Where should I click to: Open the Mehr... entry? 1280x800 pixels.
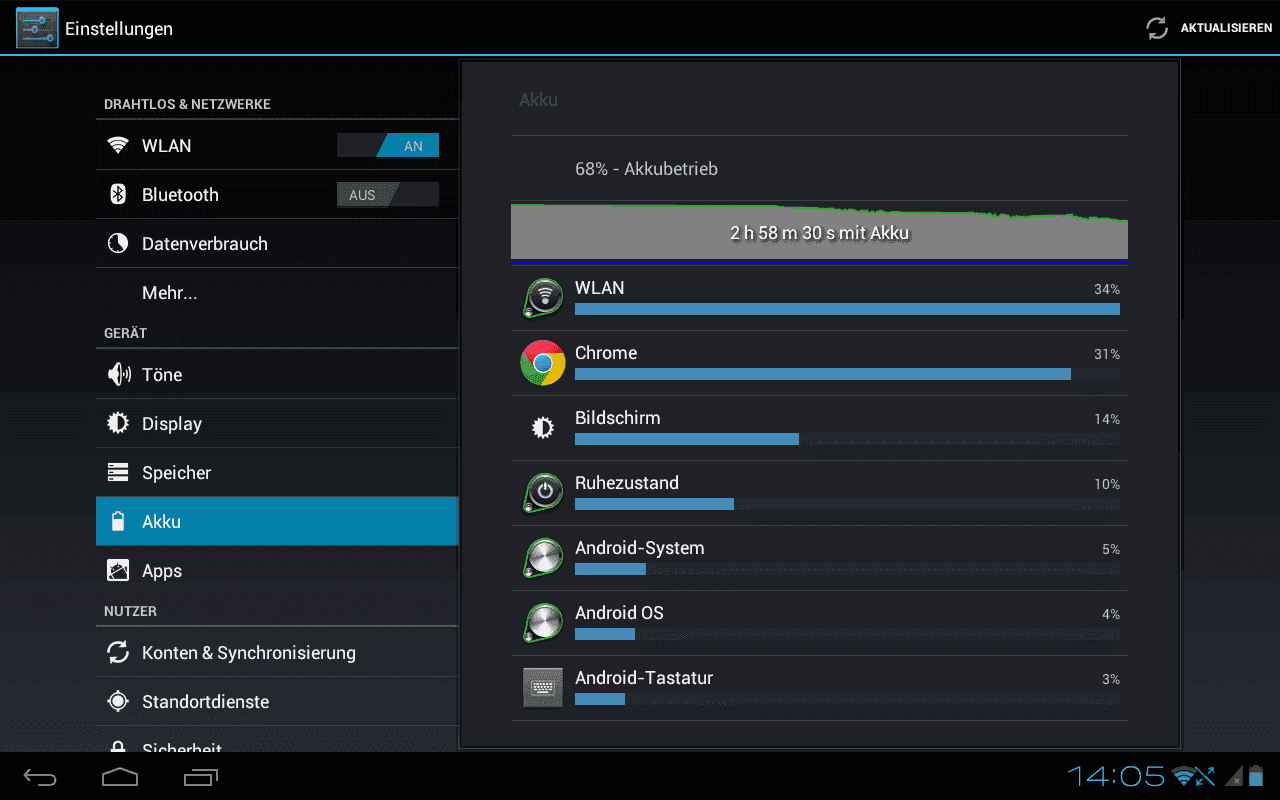pyautogui.click(x=277, y=293)
